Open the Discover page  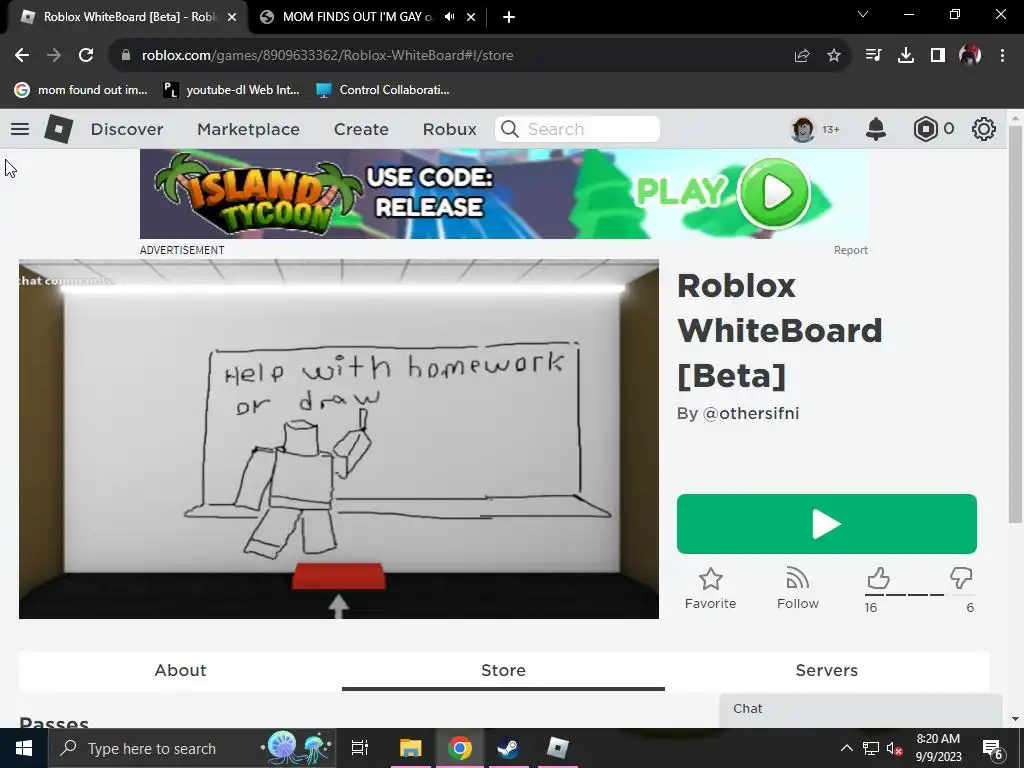pos(127,129)
